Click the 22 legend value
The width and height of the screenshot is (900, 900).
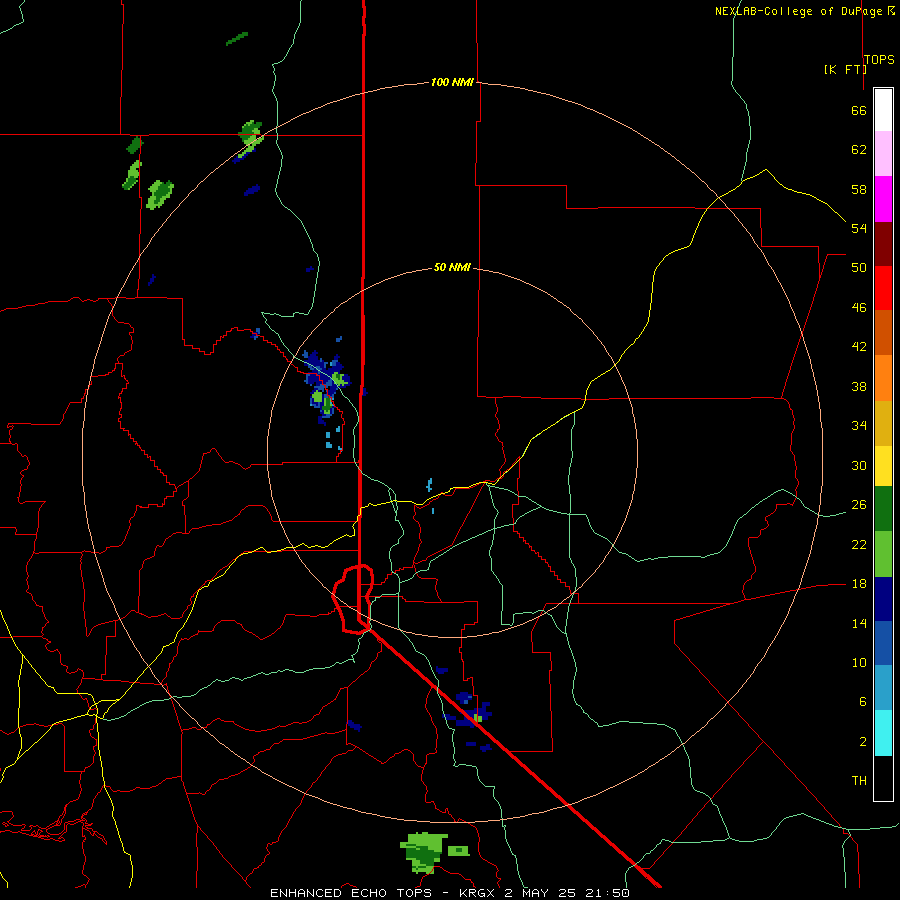point(859,544)
